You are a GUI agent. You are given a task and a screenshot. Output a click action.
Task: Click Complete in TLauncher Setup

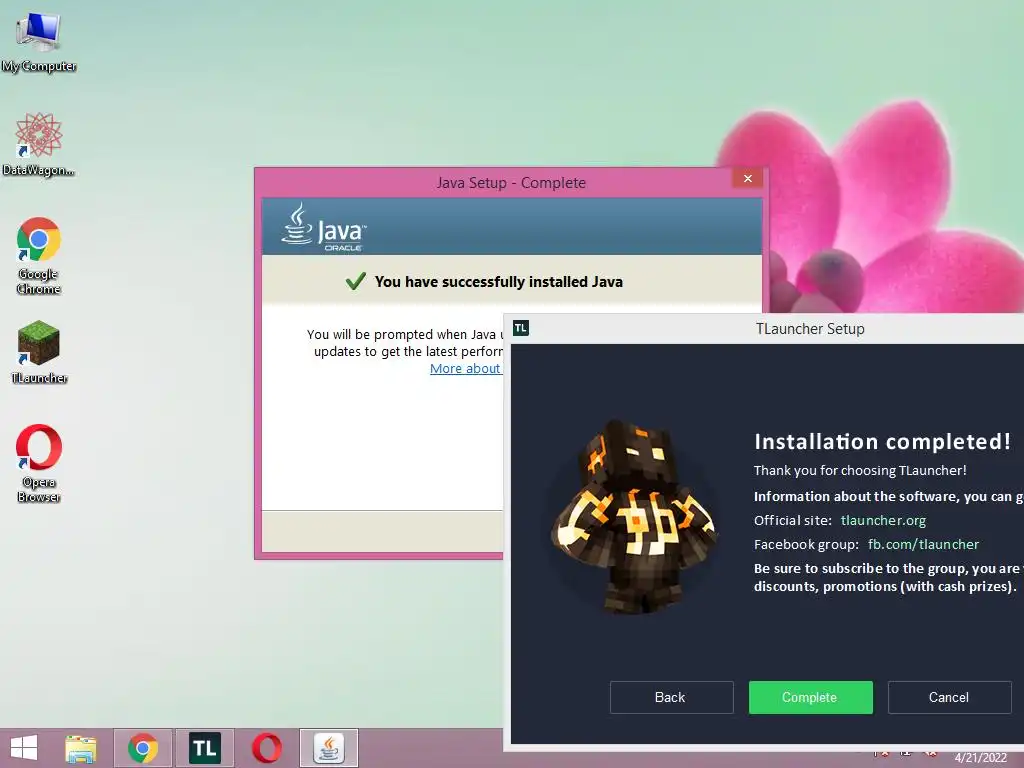point(810,697)
